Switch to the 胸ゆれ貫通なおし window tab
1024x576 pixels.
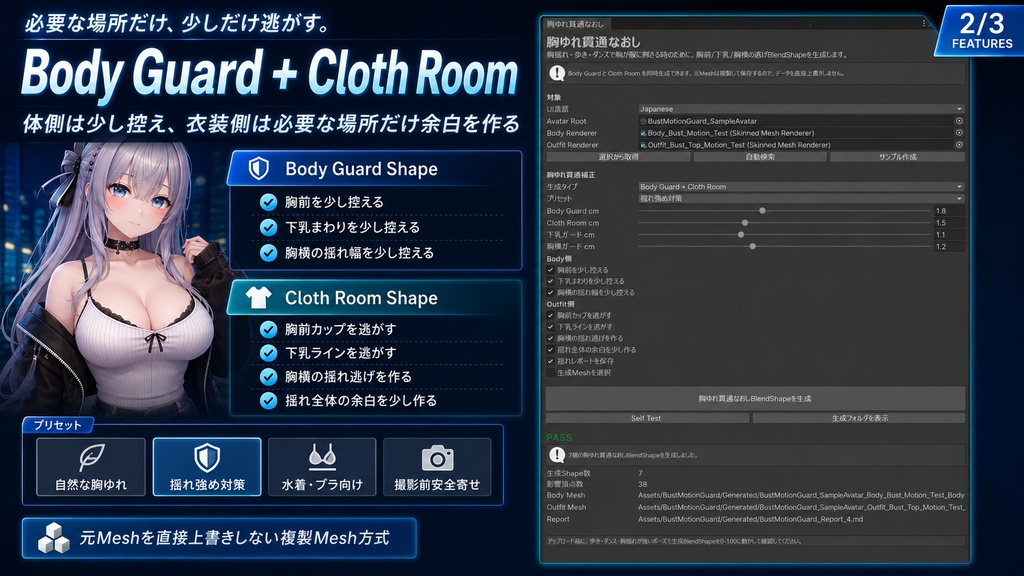pyautogui.click(x=575, y=24)
